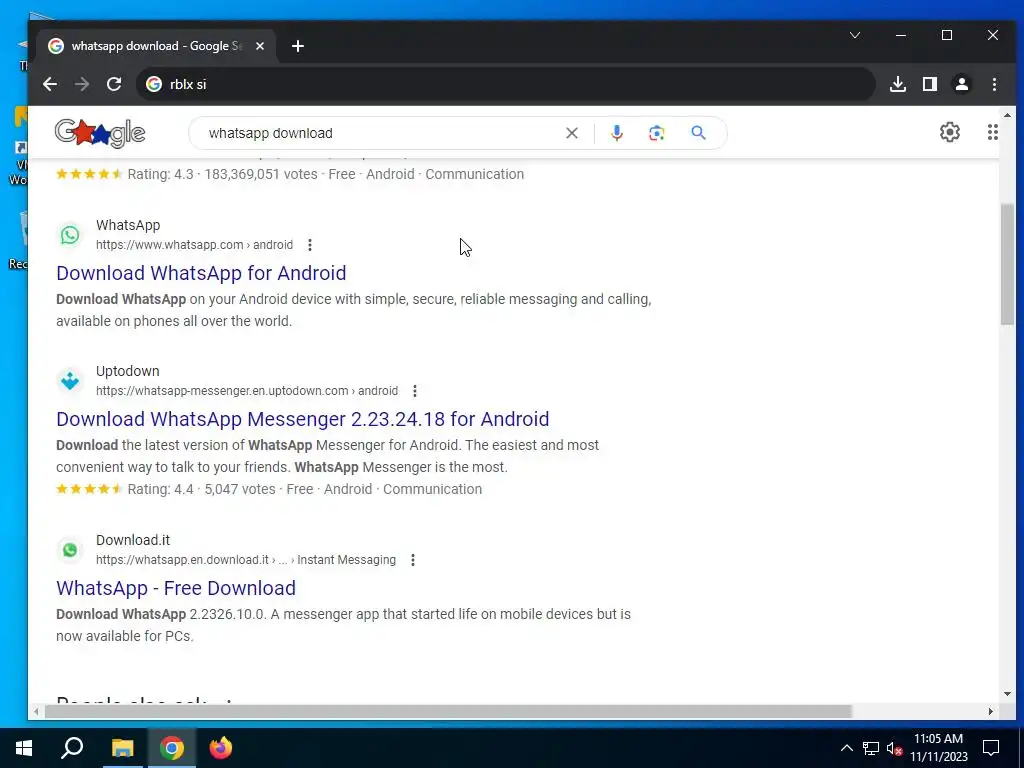Click the whatsapp-messenger.en.uptodown.com URL
Viewport: 1024px width, 768px height.
(247, 391)
